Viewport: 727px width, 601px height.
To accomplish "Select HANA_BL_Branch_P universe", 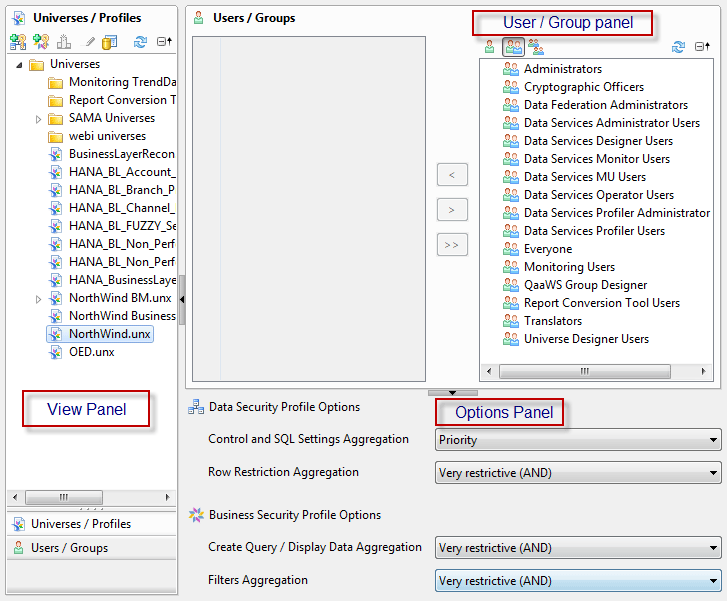I will [x=121, y=190].
